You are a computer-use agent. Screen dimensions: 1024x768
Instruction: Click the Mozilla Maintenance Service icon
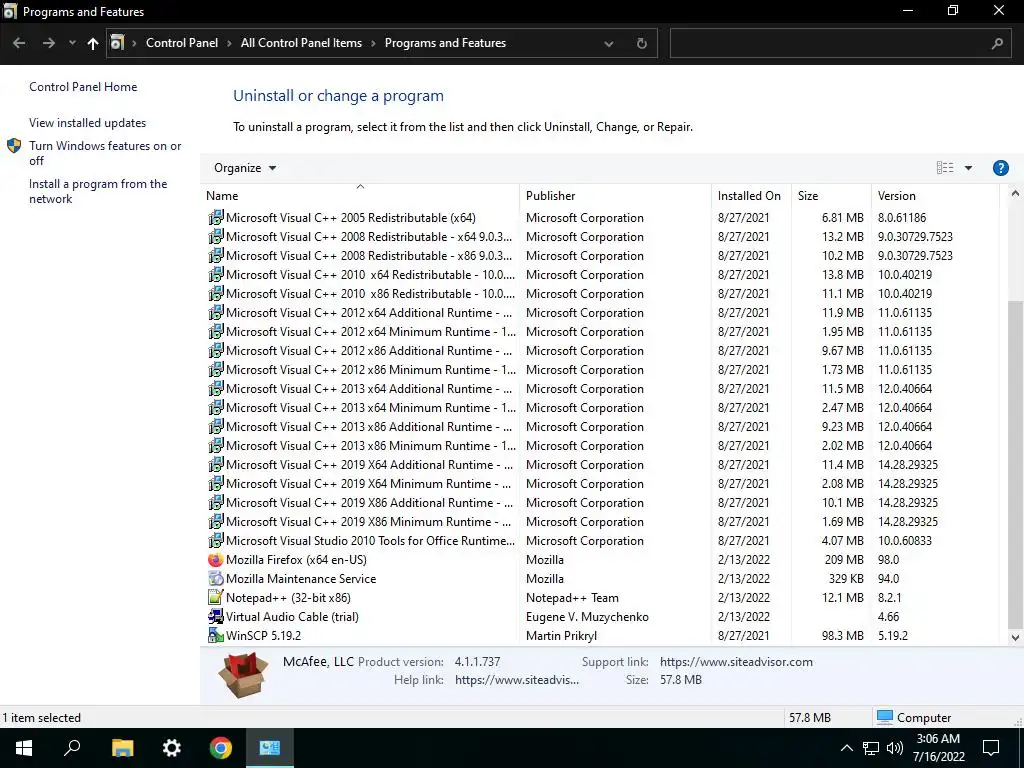click(x=216, y=579)
